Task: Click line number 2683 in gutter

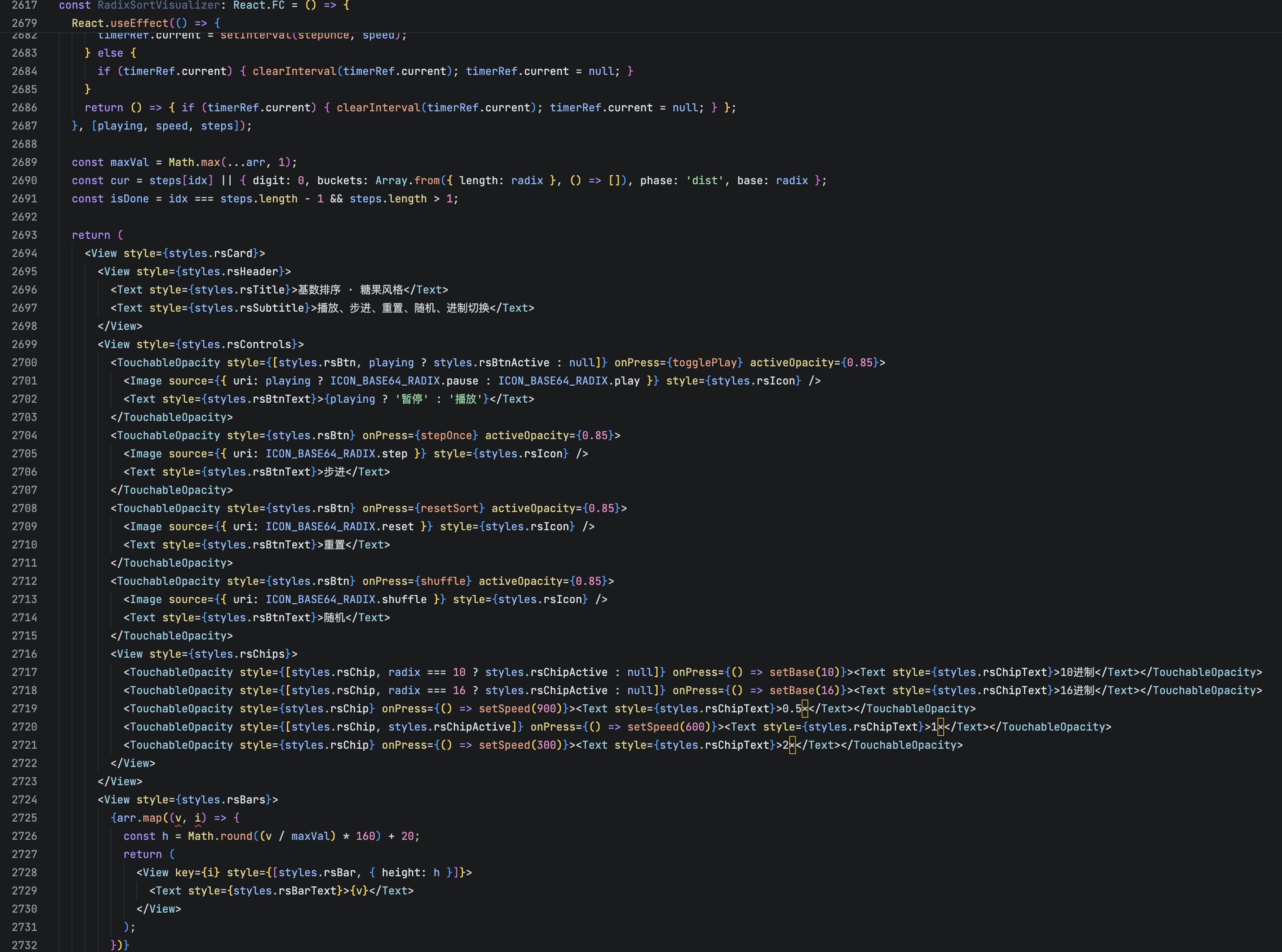Action: point(24,53)
